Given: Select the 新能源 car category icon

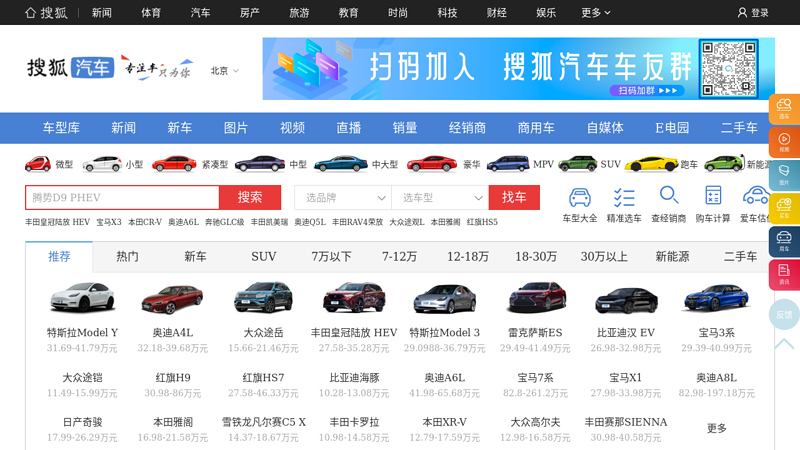Looking at the screenshot, I should pyautogui.click(x=724, y=164).
